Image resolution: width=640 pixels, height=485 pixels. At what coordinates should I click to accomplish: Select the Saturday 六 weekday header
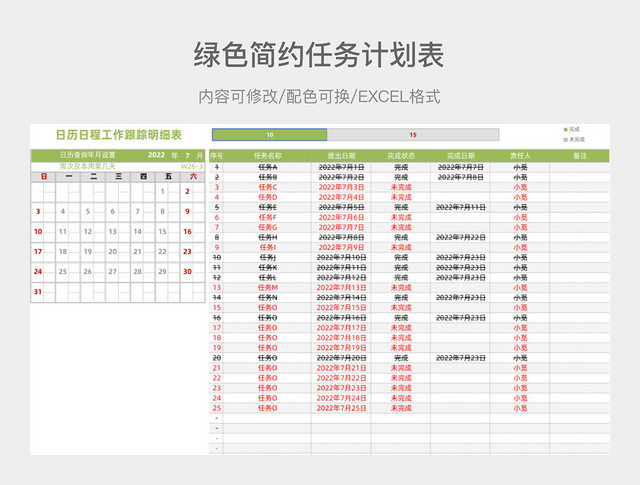pos(193,177)
